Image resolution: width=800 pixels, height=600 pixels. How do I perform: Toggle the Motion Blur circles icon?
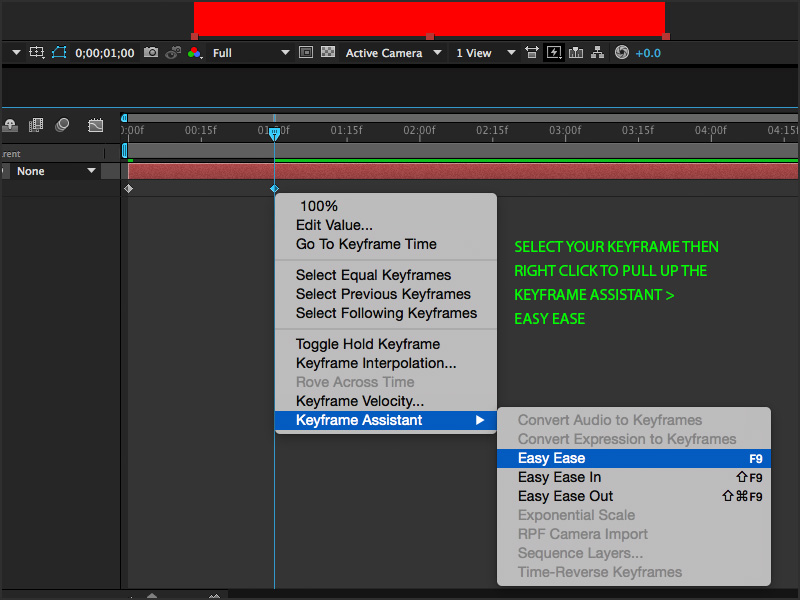click(62, 125)
